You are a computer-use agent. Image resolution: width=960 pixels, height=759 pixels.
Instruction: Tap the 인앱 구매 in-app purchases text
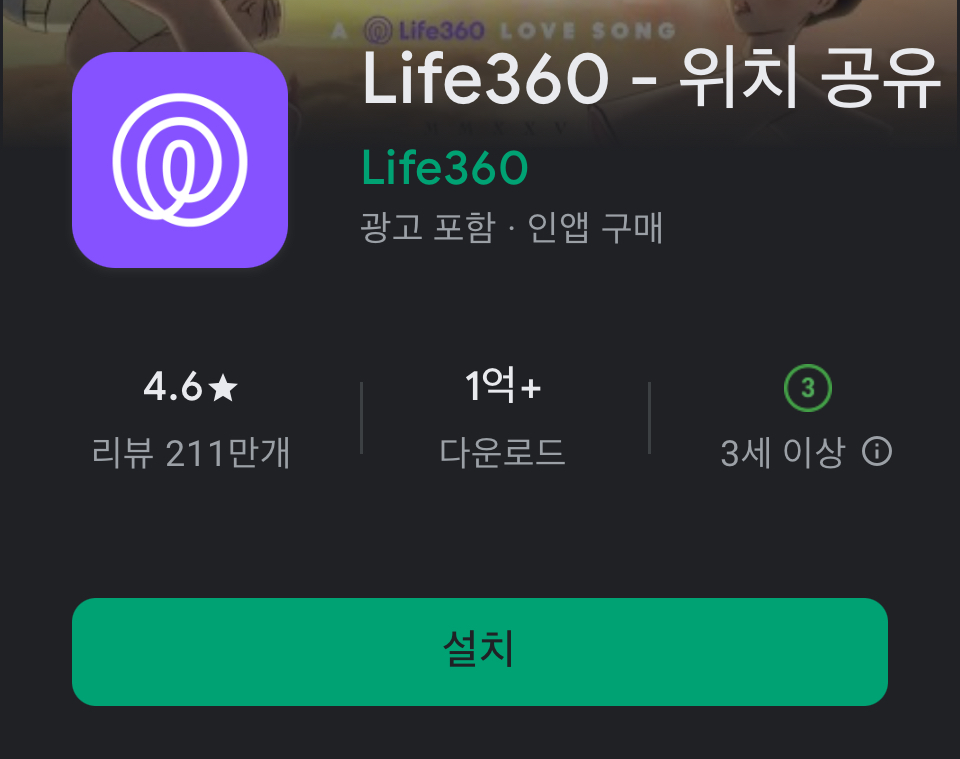pos(595,228)
